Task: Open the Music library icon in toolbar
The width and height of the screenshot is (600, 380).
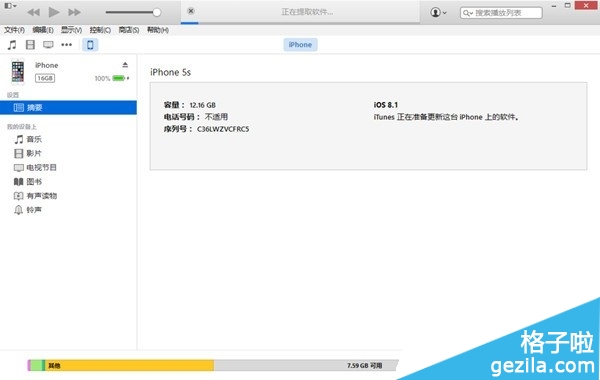Action: [12, 45]
